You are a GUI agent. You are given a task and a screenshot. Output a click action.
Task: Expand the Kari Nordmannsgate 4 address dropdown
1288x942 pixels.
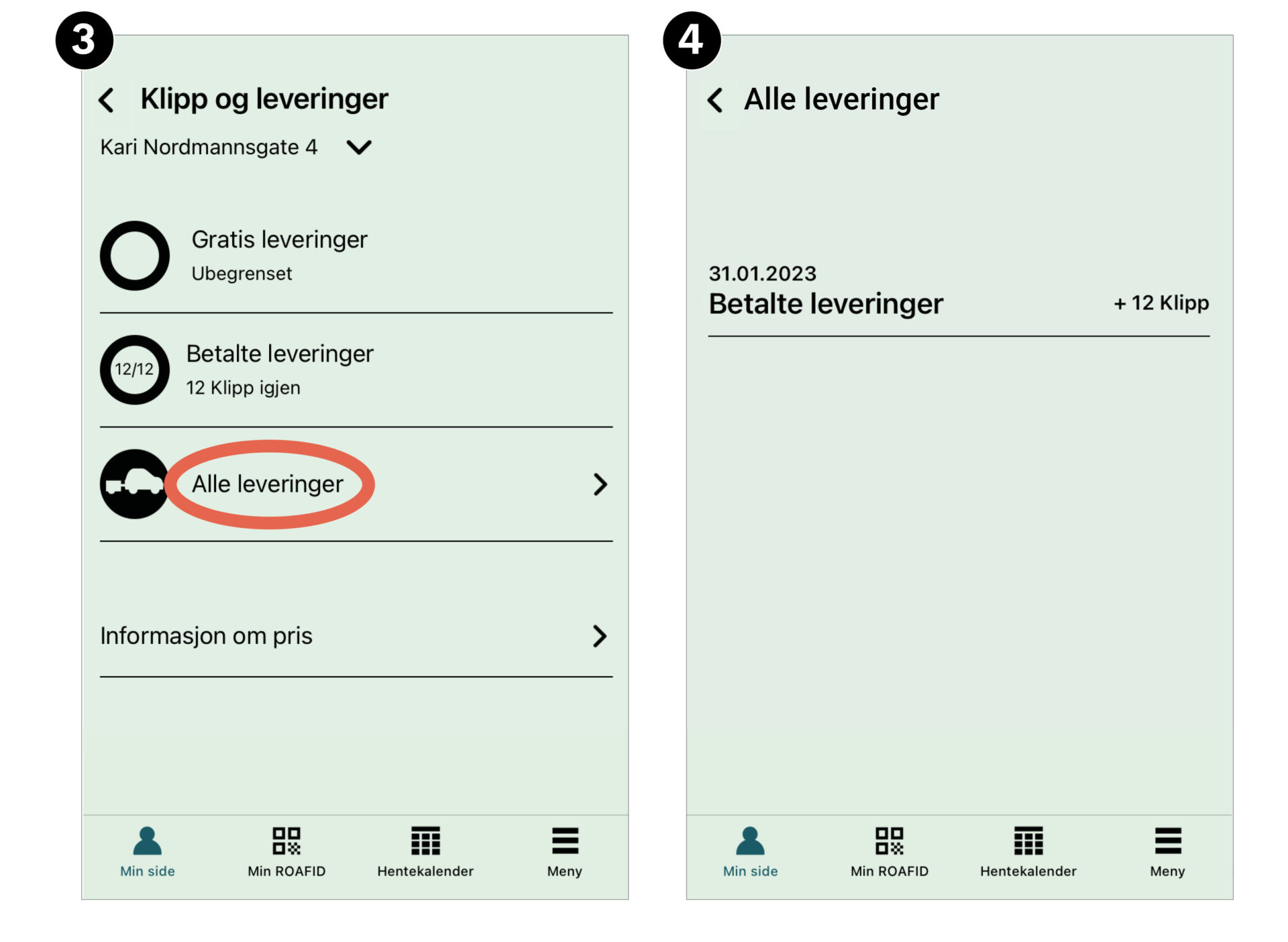pos(359,147)
